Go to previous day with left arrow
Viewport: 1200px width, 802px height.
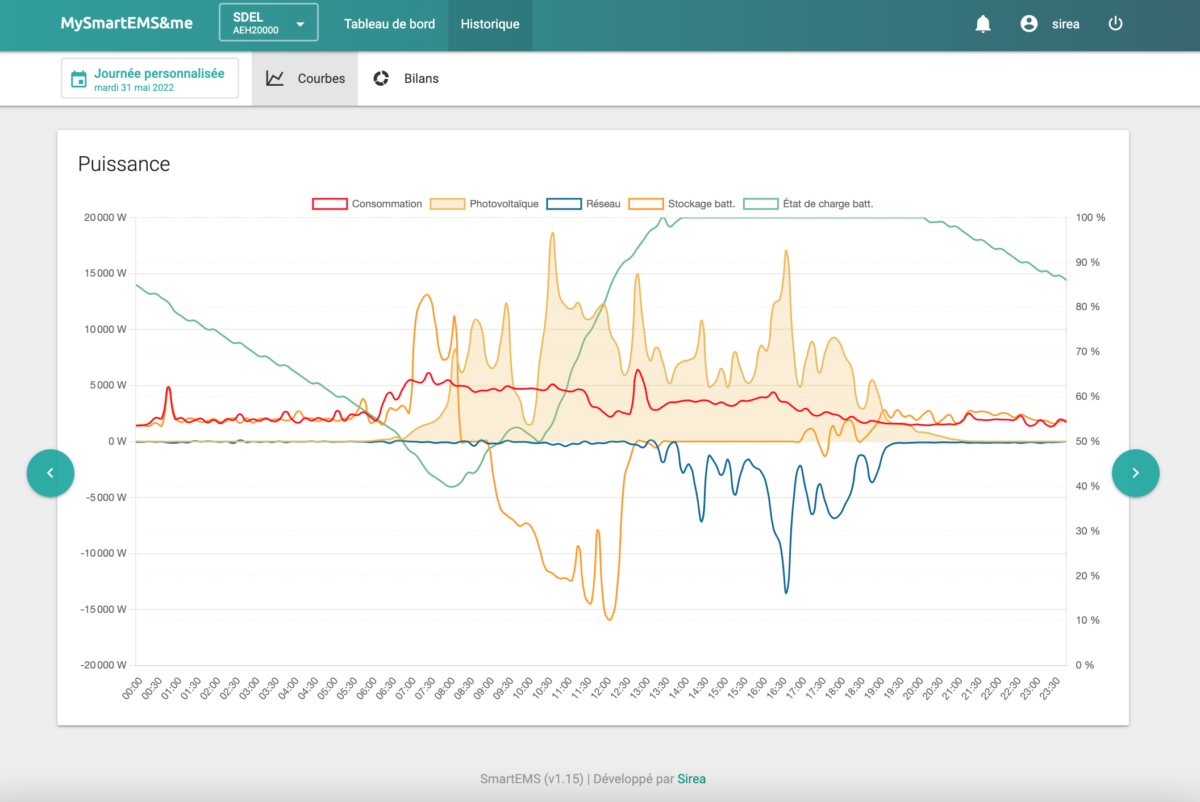(50, 472)
